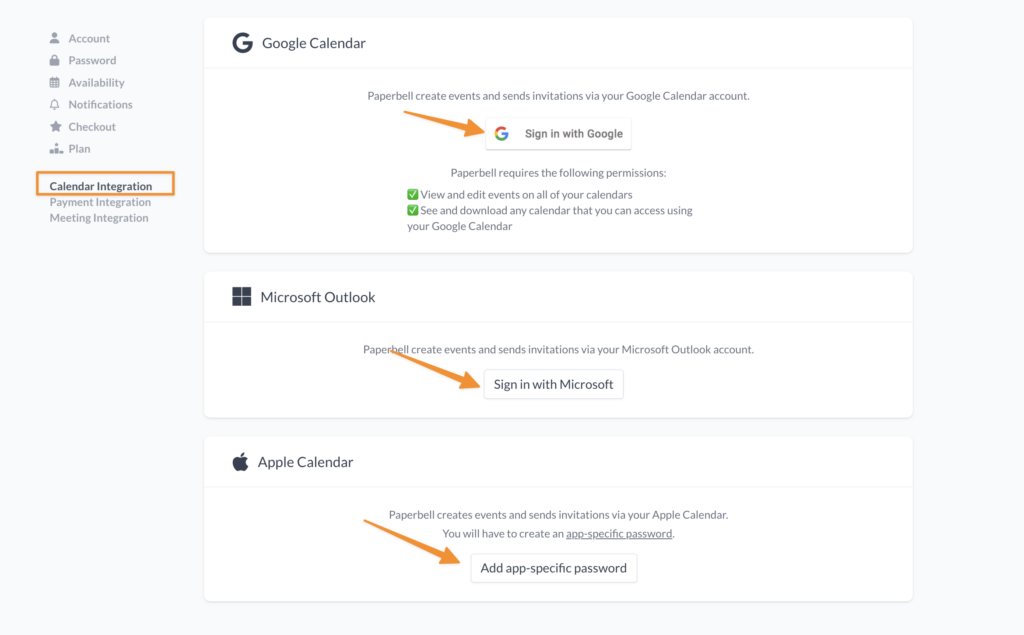Click the green checkmark beside See and download

[413, 210]
